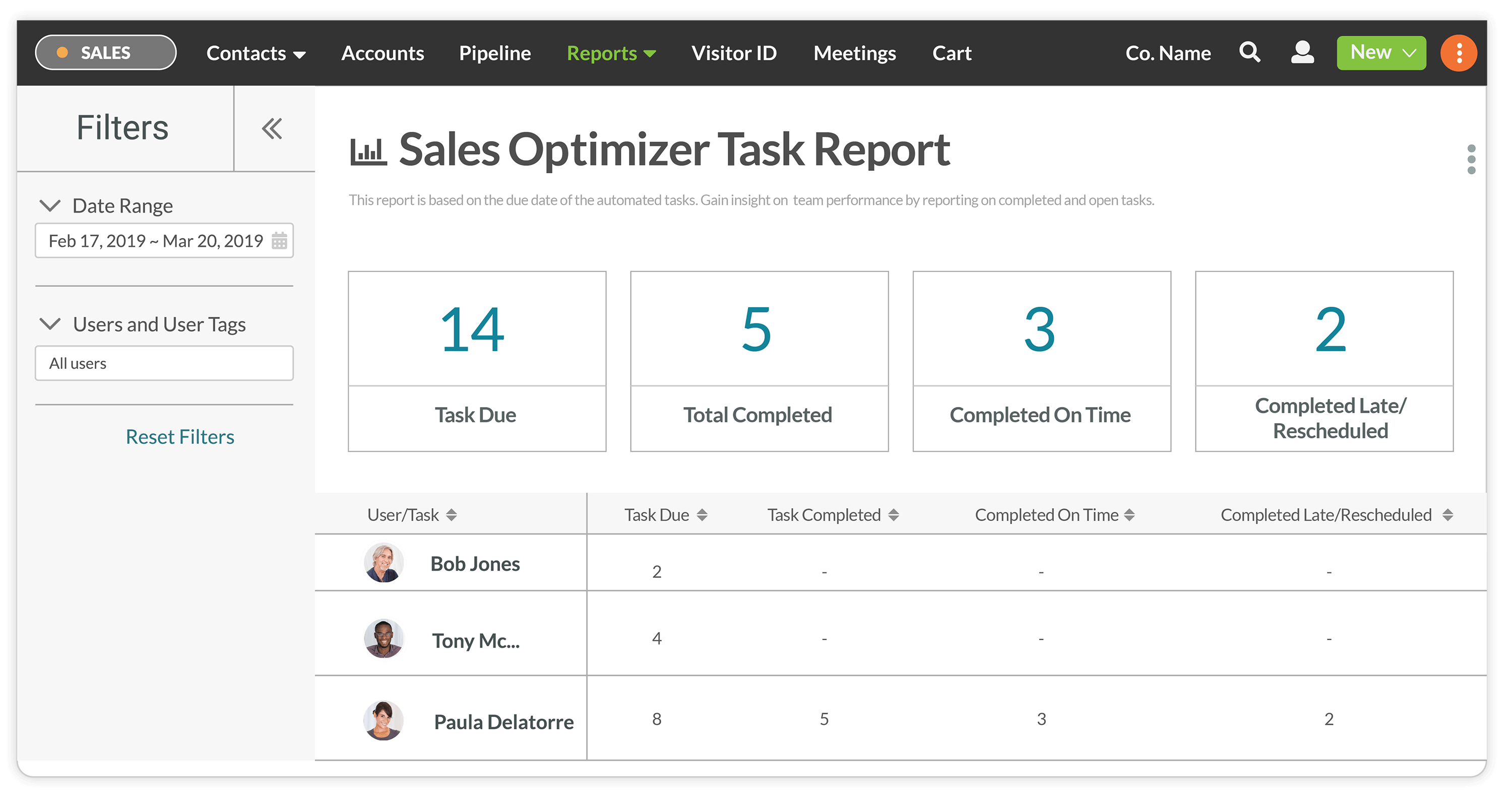1512x800 pixels.
Task: Sort by Task Due column arrows
Action: [x=702, y=515]
